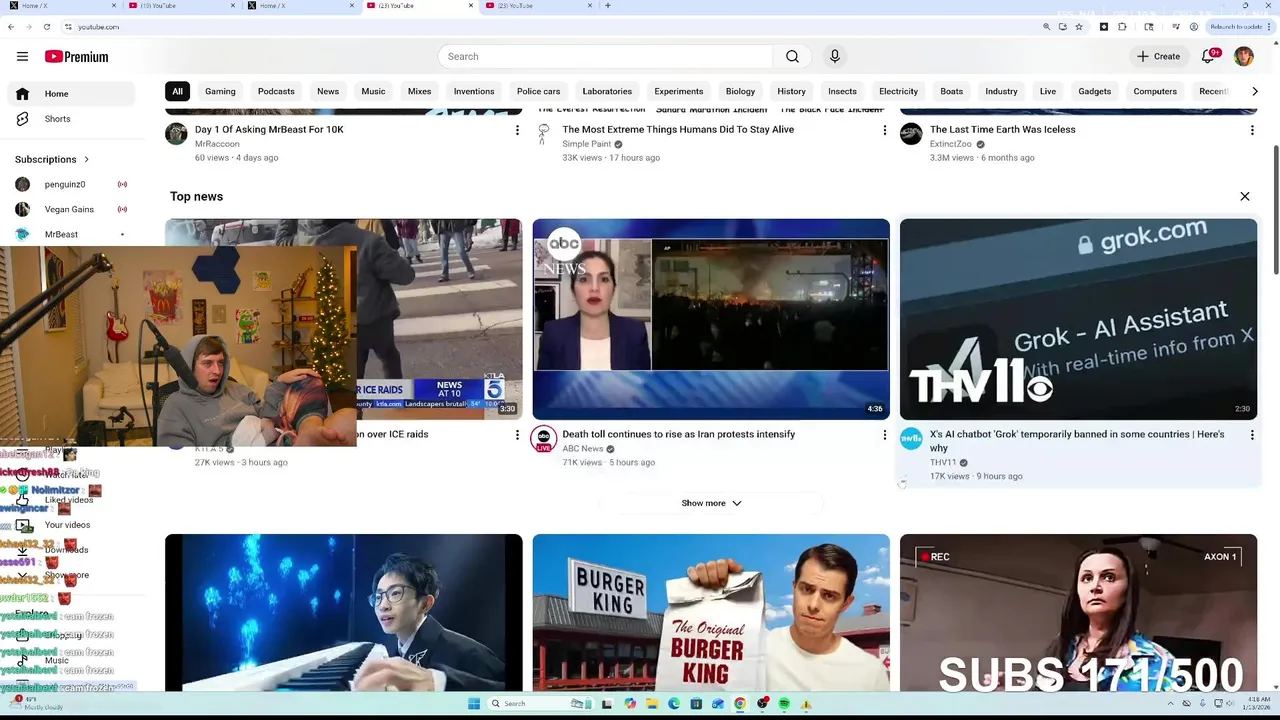Click the YouTube Premium logo

(76, 56)
